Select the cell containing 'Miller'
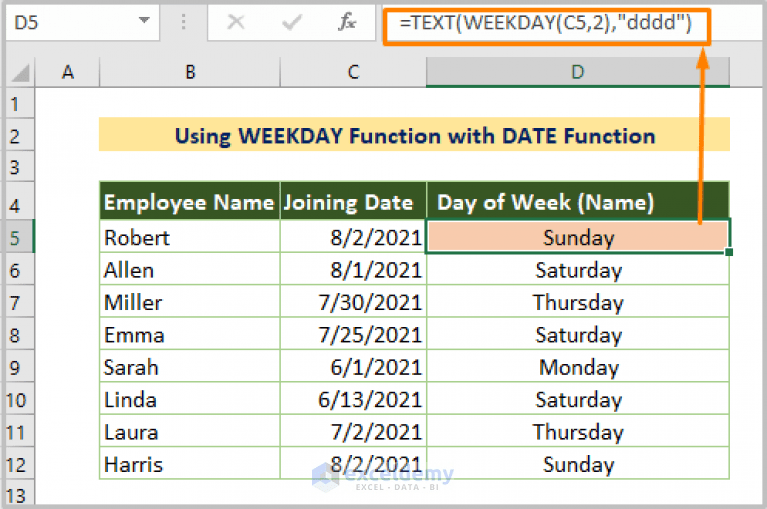Screen dimensions: 767x509 [x=190, y=302]
